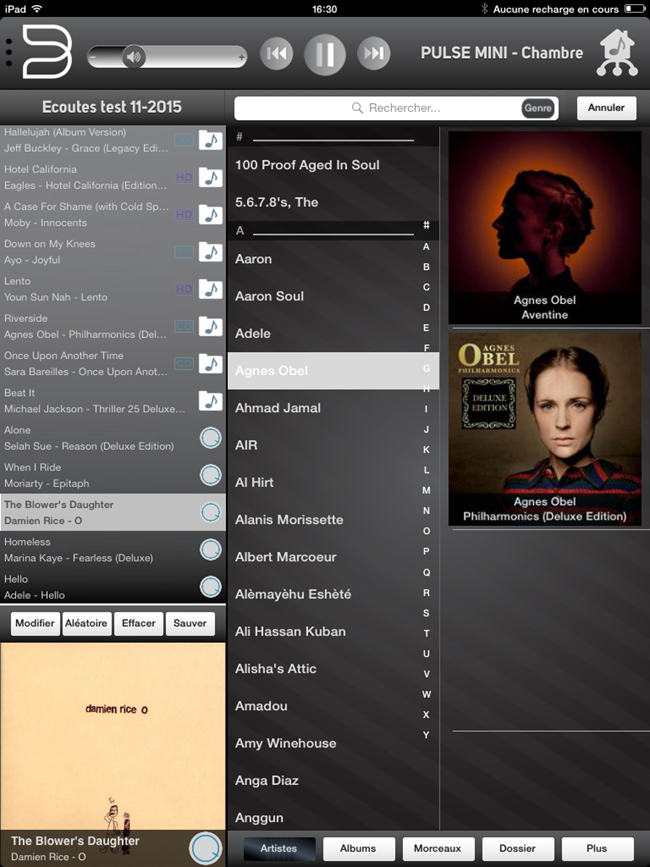Switch to the Albums tab
This screenshot has height=867, width=650.
click(x=359, y=849)
